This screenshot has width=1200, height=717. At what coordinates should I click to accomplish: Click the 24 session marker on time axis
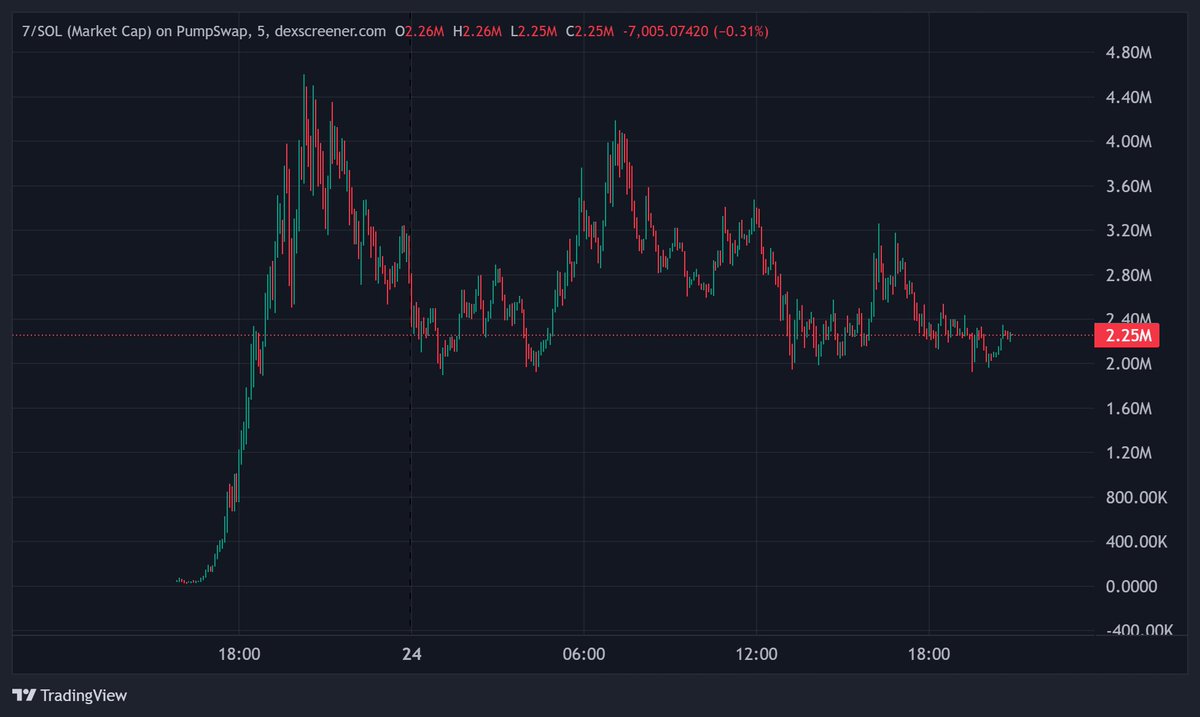[x=411, y=653]
